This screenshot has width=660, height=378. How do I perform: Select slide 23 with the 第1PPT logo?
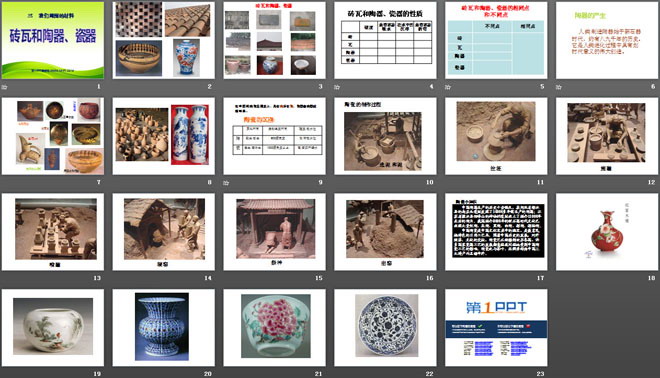pyautogui.click(x=496, y=327)
